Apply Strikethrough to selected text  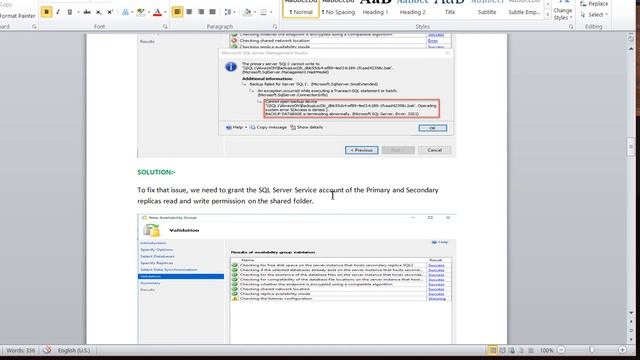coord(87,12)
